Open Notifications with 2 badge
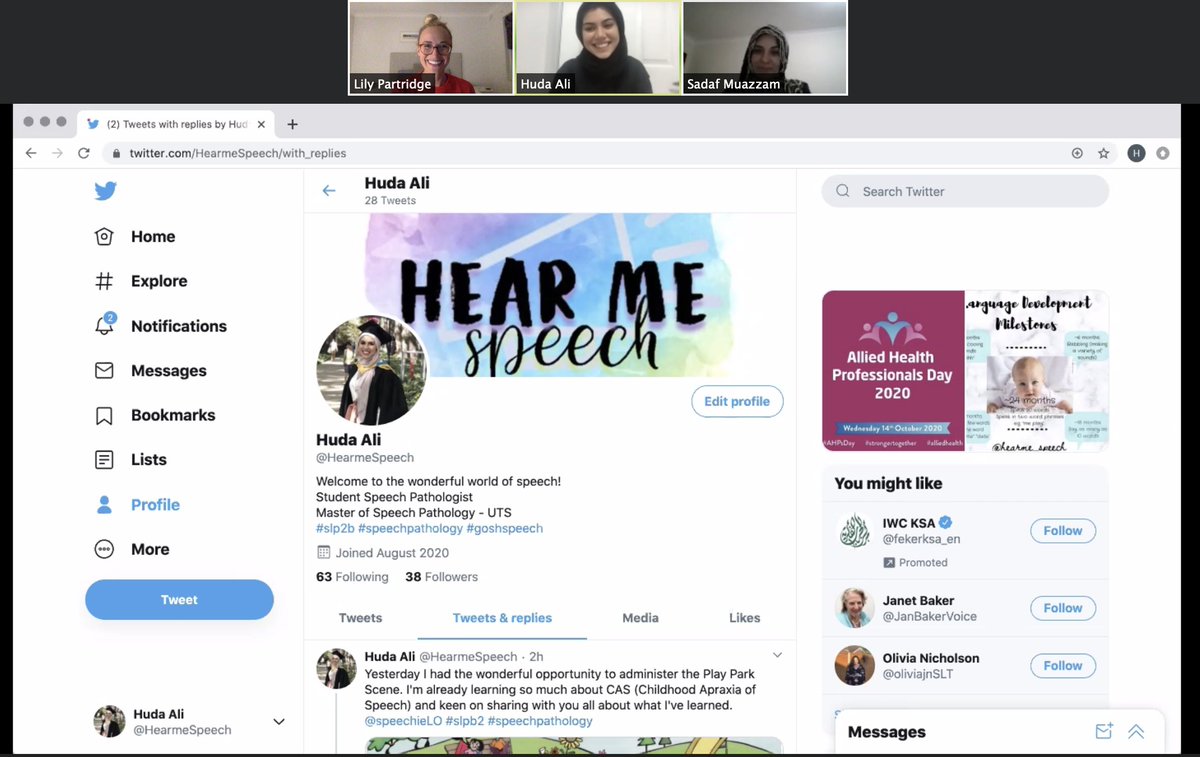The width and height of the screenshot is (1200, 757). point(161,326)
